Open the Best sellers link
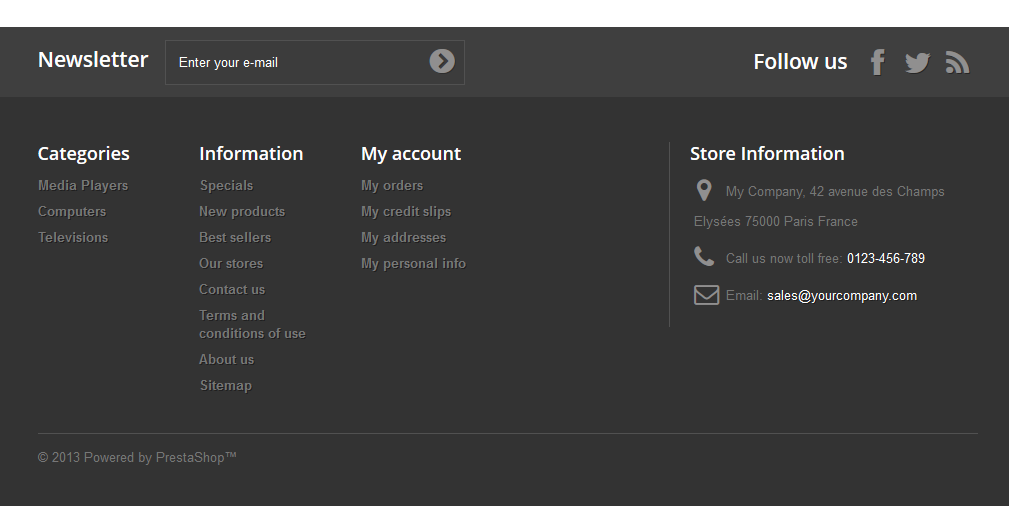Screen dimensions: 1009x506 (x=235, y=237)
